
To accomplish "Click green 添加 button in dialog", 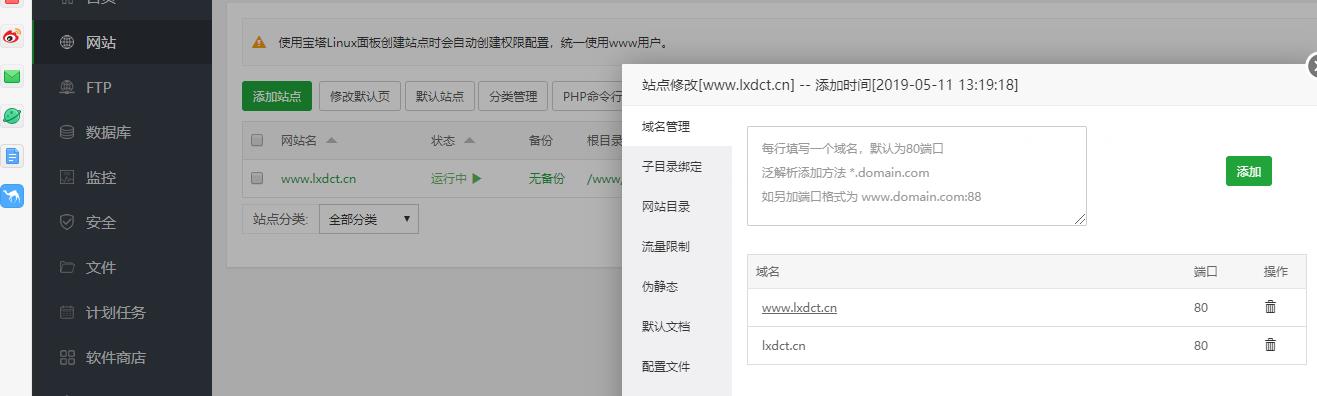I will [x=1248, y=171].
